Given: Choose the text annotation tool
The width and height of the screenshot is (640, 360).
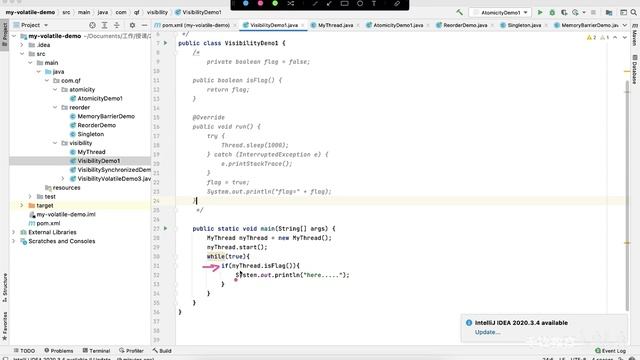Looking at the screenshot, I should (374, 3).
